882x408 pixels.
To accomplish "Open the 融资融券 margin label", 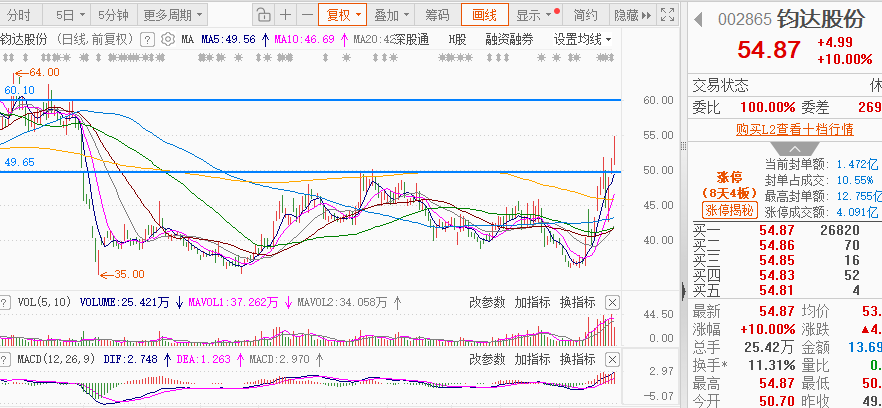I will pos(509,39).
